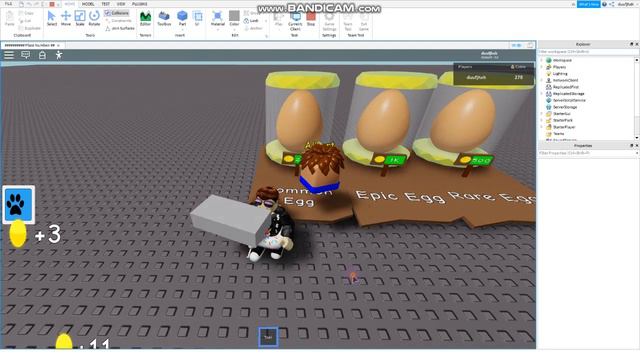Viewport: 640px width, 360px height.
Task: Stop the running play test
Action: pos(311,18)
